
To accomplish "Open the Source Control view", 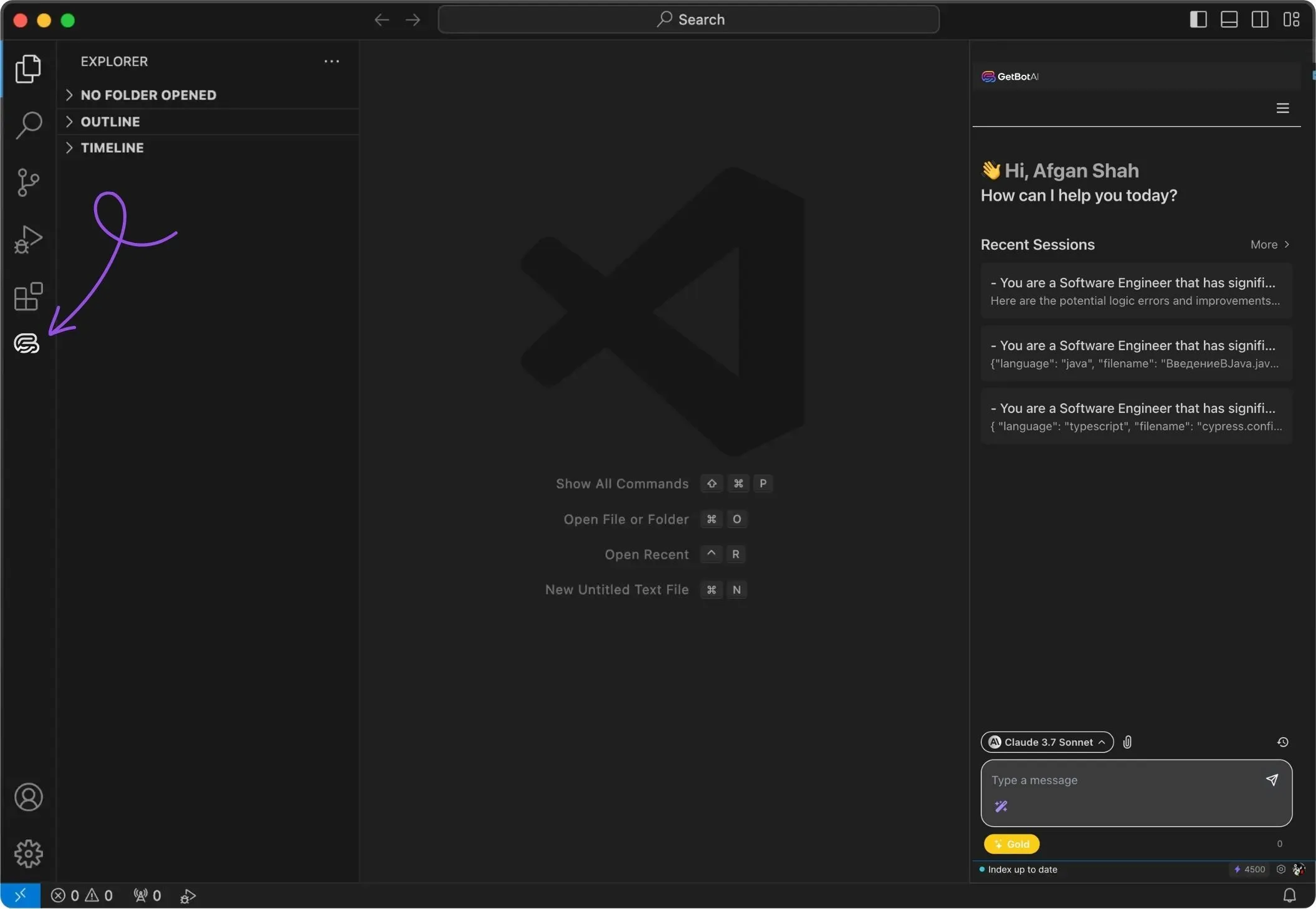I will pos(28,183).
